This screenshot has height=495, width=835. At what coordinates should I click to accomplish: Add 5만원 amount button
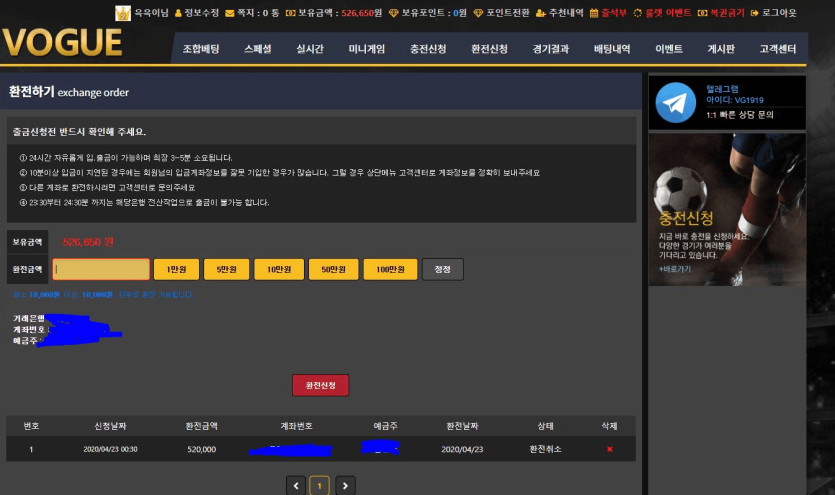[227, 269]
